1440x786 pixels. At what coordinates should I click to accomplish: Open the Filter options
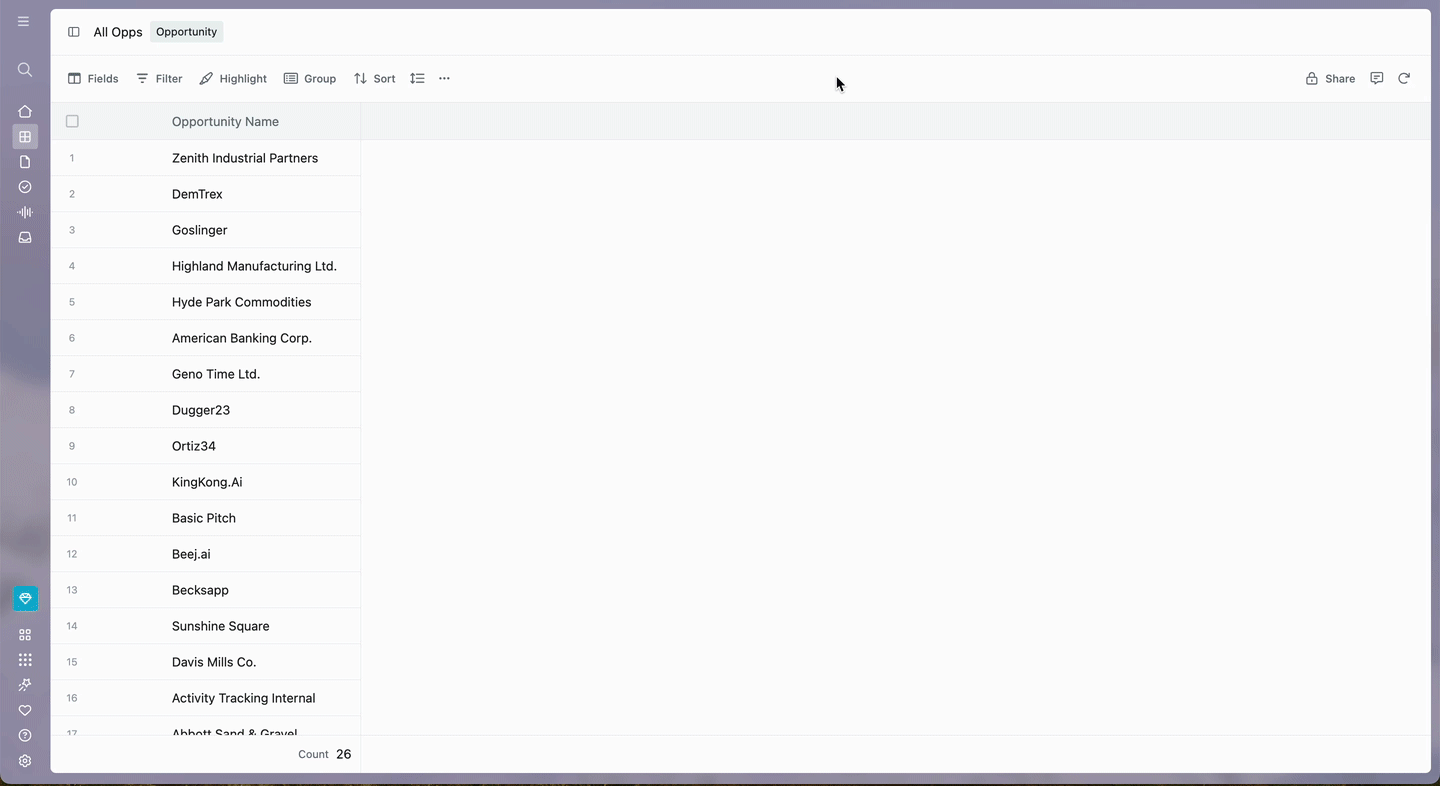(159, 78)
